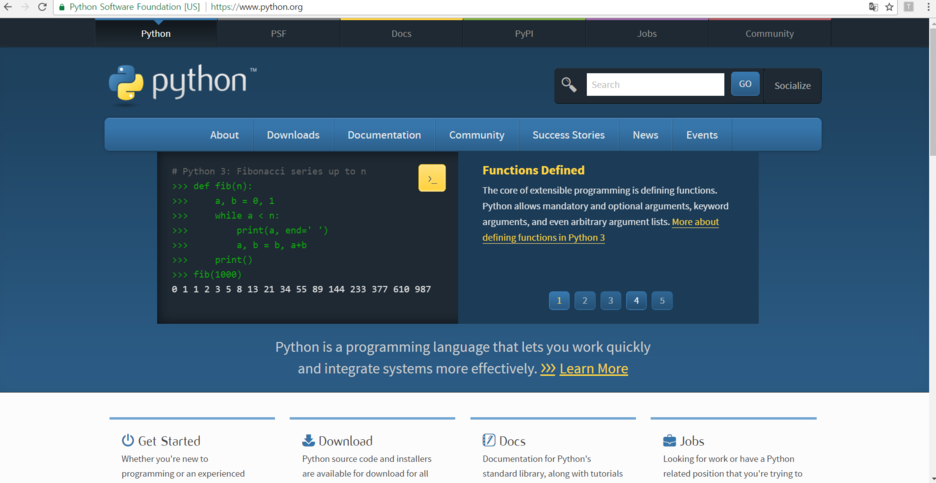The height and width of the screenshot is (483, 936).
Task: Click the Download heading link
Action: pos(346,441)
